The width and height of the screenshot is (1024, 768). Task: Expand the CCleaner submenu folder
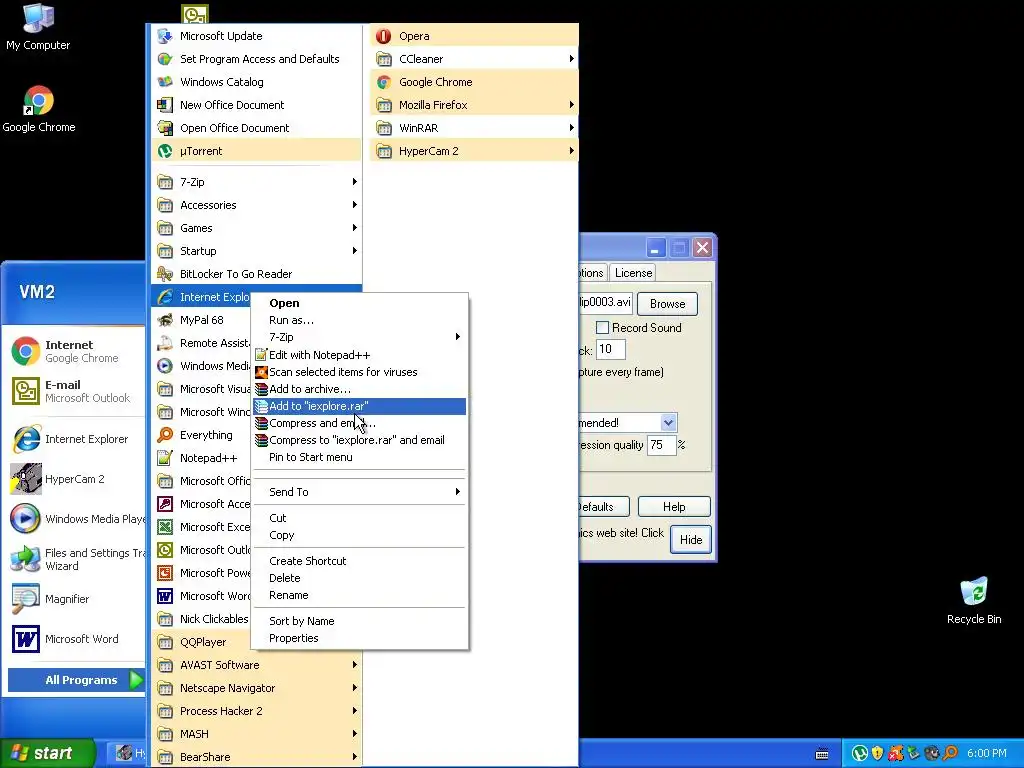pyautogui.click(x=474, y=59)
